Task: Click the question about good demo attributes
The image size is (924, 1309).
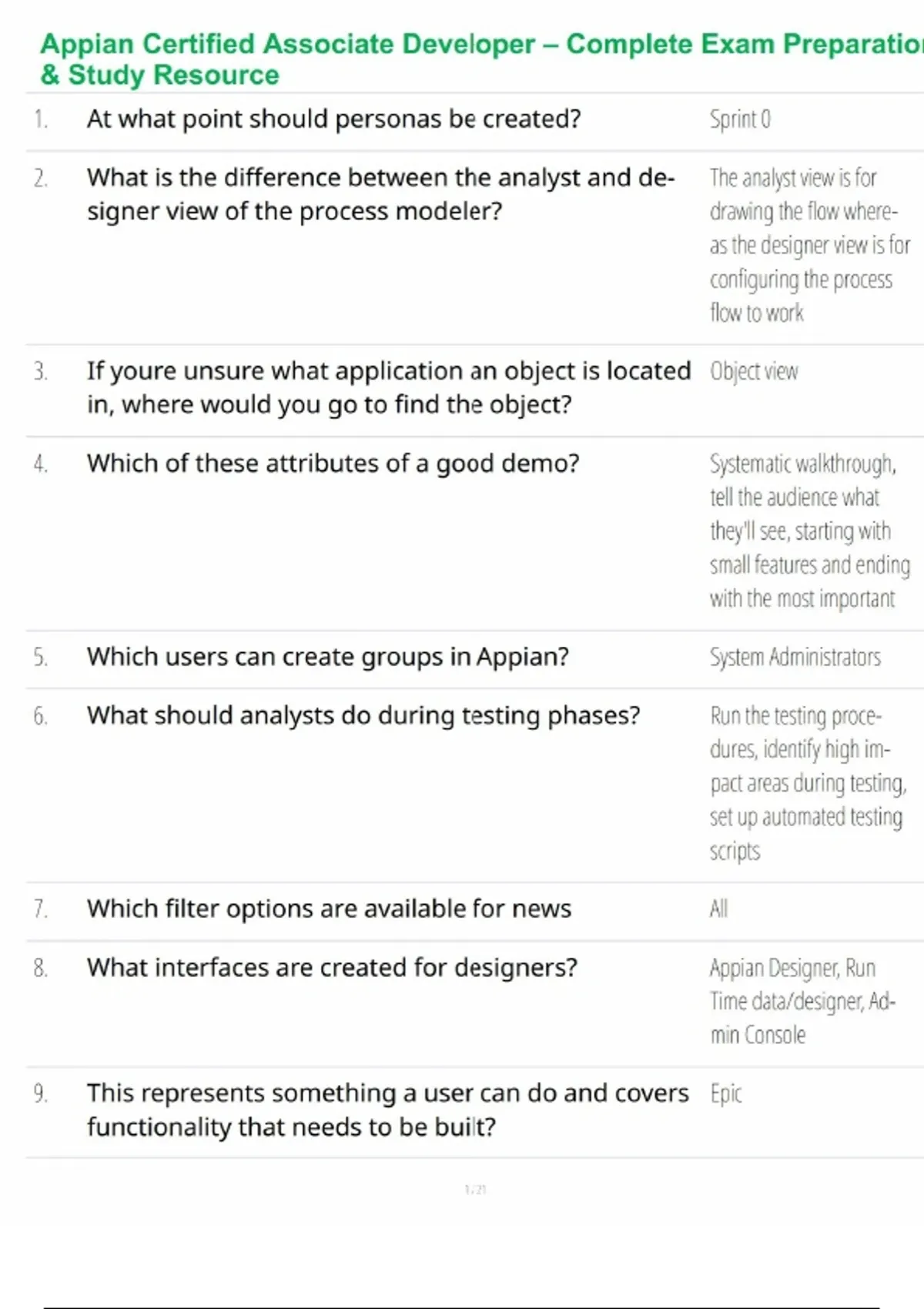Action: pos(333,464)
